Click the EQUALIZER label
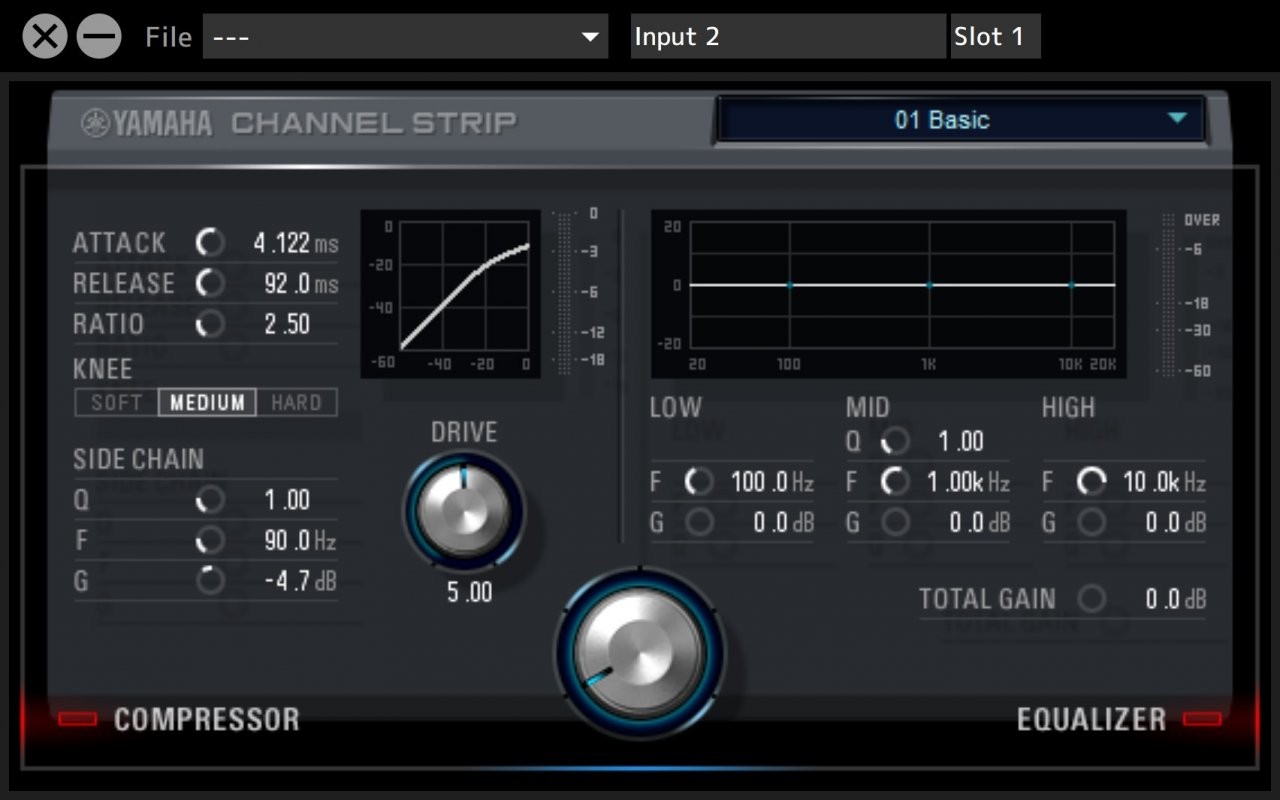Image resolution: width=1280 pixels, height=800 pixels. click(1091, 719)
